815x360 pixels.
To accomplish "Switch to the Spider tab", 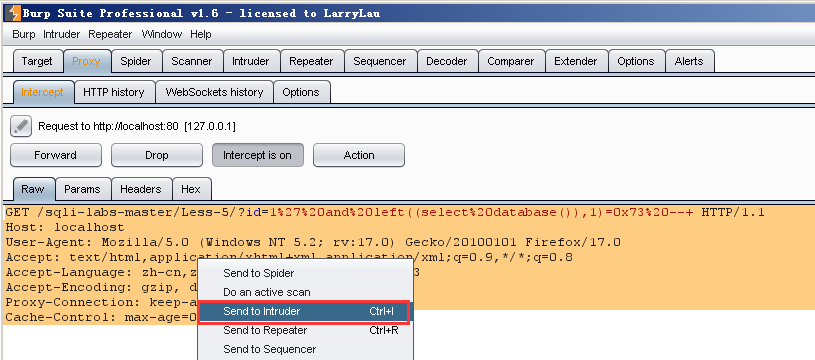I will (136, 61).
